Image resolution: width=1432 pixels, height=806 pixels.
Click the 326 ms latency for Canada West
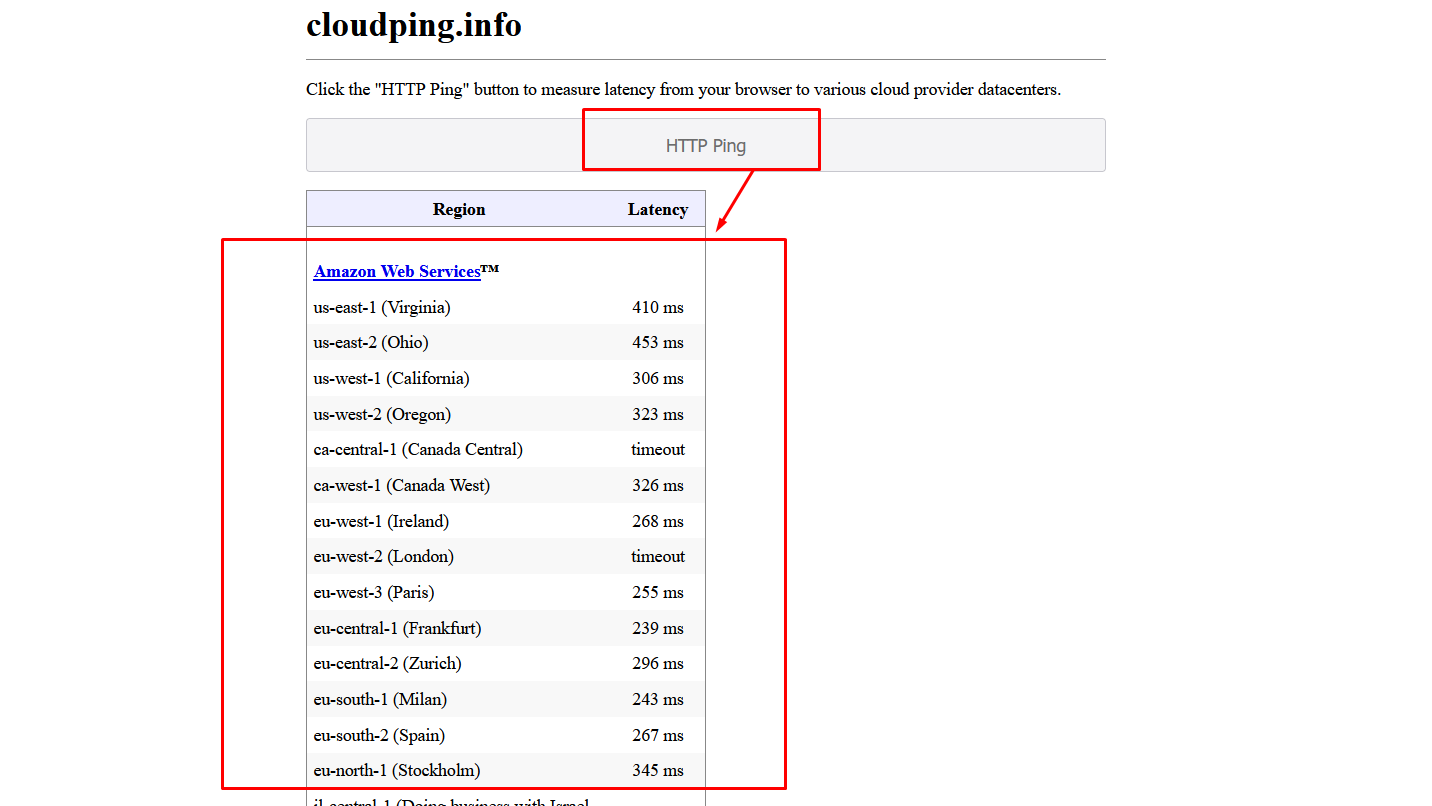[x=658, y=485]
